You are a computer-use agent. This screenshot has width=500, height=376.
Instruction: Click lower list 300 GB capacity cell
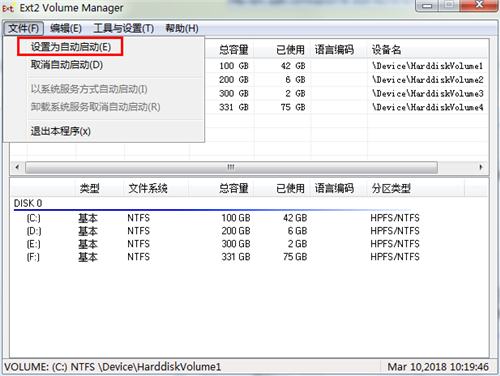pos(236,244)
